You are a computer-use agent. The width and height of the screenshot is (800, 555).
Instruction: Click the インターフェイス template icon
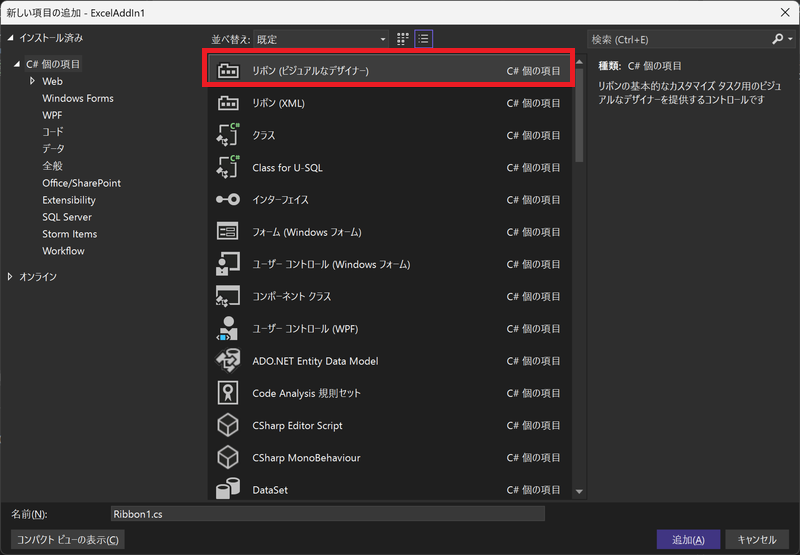(x=228, y=200)
